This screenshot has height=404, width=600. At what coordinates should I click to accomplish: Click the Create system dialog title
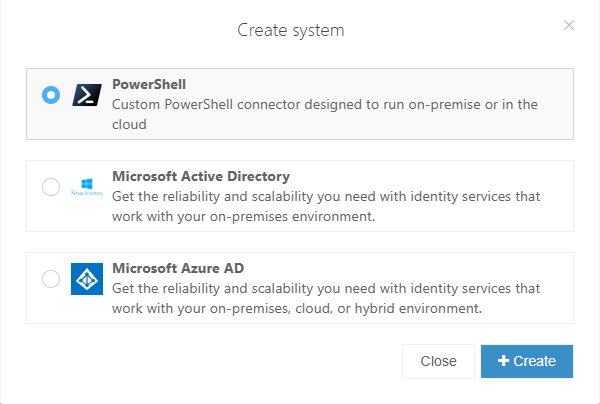[290, 30]
